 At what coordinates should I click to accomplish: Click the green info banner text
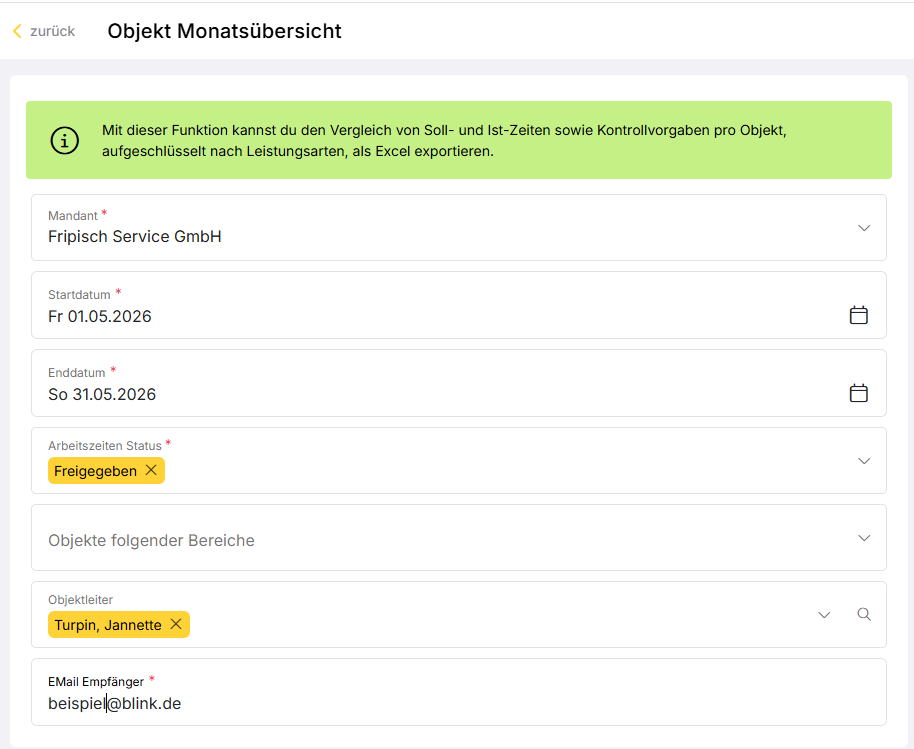(444, 140)
